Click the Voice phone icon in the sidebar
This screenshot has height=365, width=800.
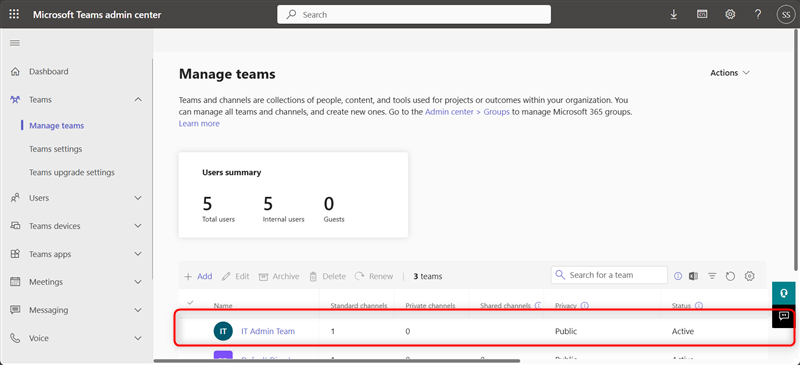[15, 338]
